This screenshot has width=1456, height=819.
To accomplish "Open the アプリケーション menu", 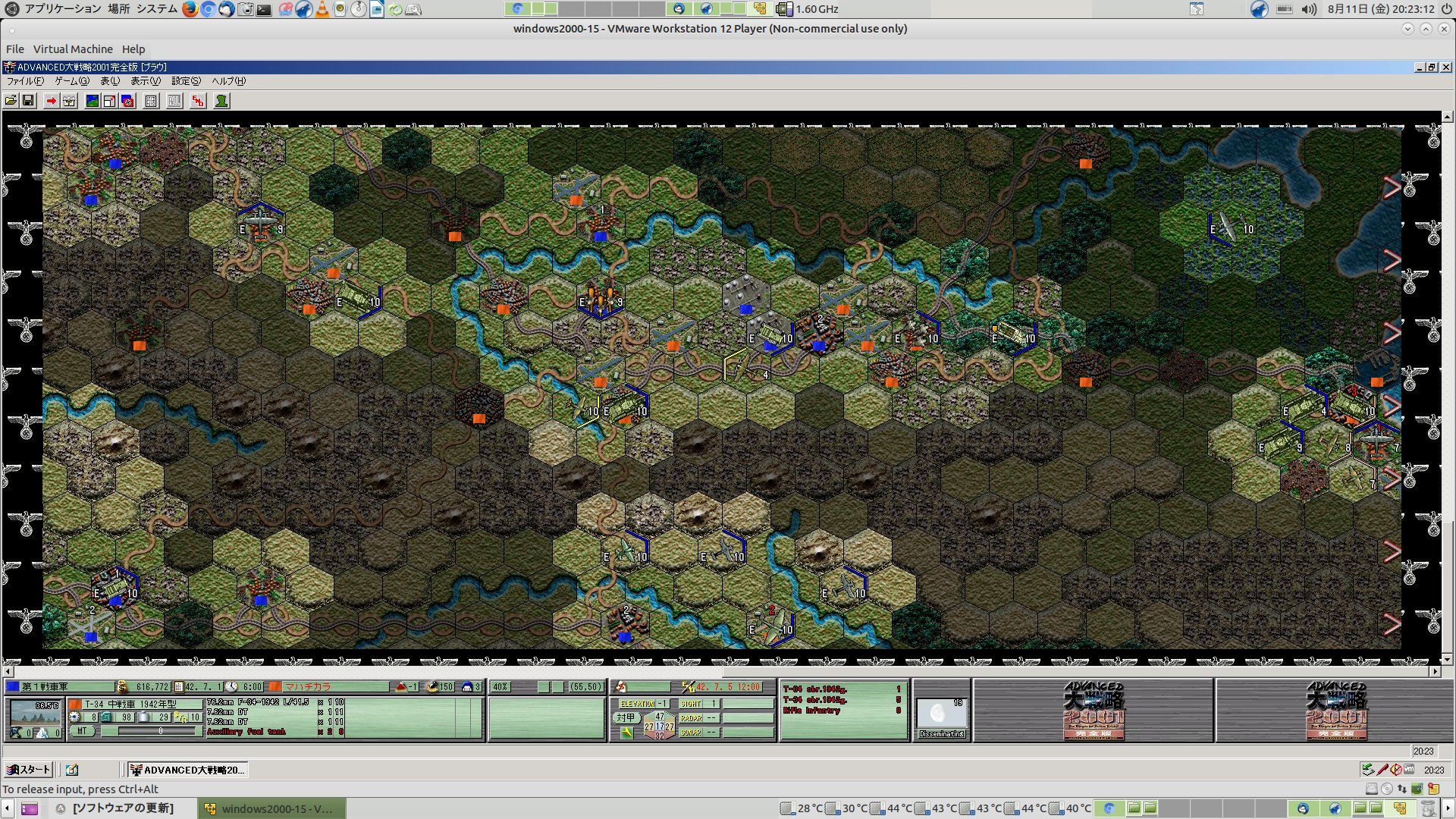I will click(x=63, y=9).
